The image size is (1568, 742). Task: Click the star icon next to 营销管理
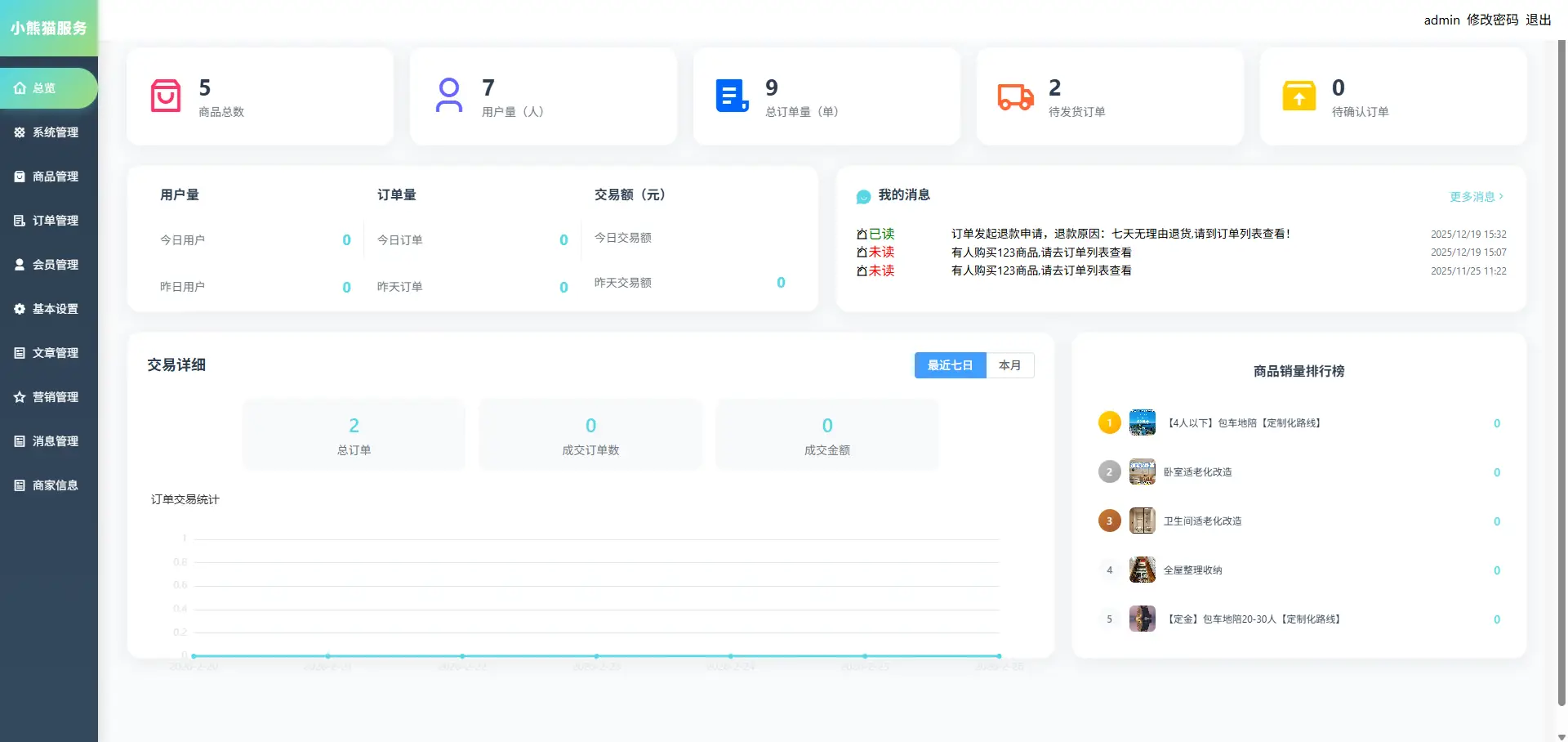coord(20,397)
